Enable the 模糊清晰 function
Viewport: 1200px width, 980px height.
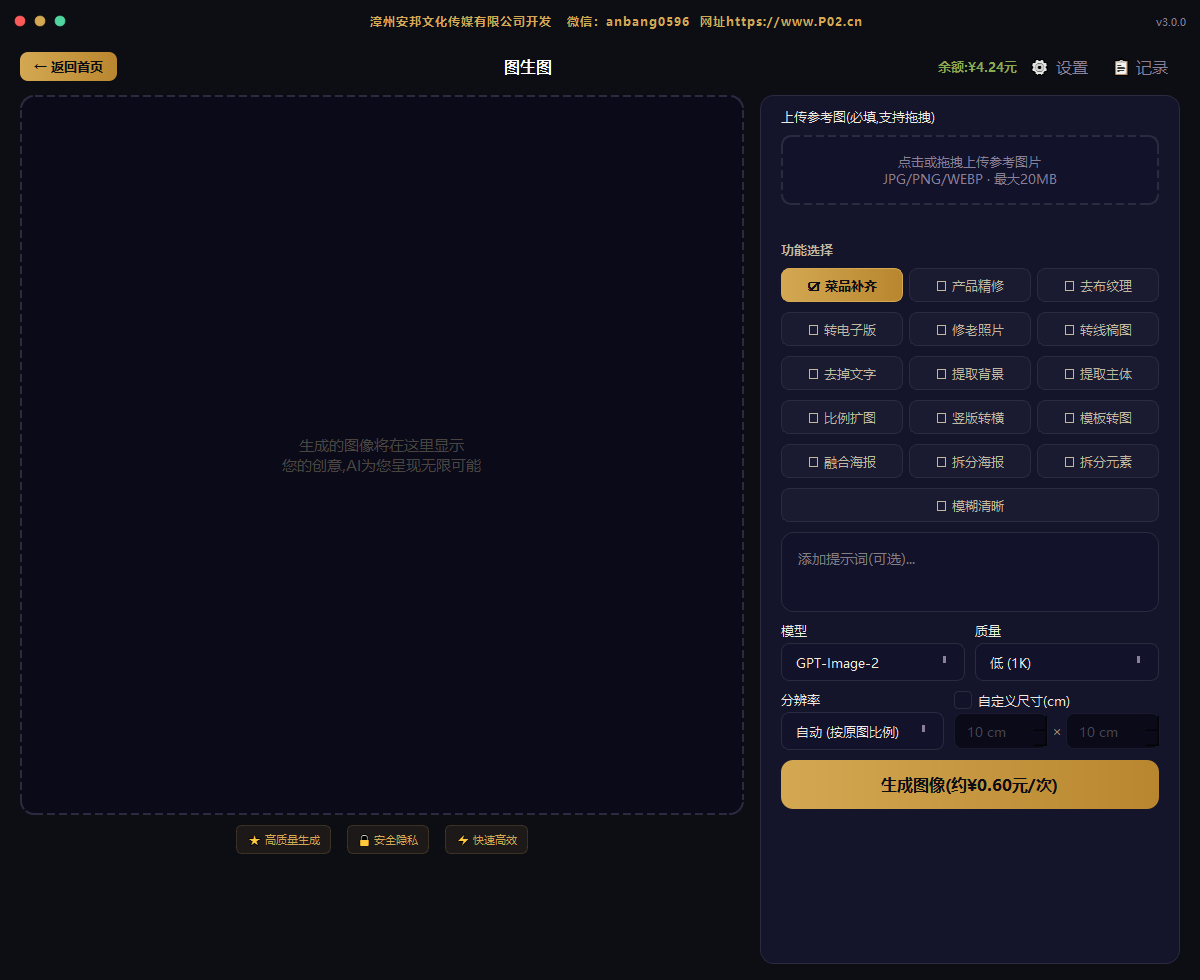click(x=970, y=505)
